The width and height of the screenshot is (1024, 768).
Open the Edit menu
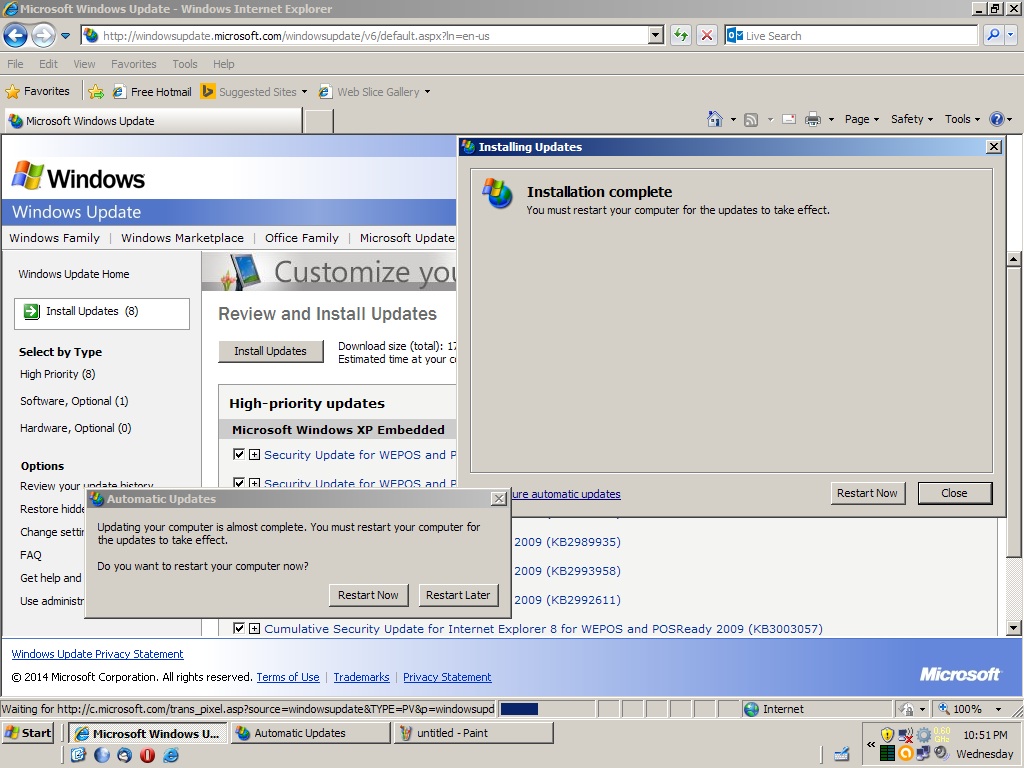point(48,64)
